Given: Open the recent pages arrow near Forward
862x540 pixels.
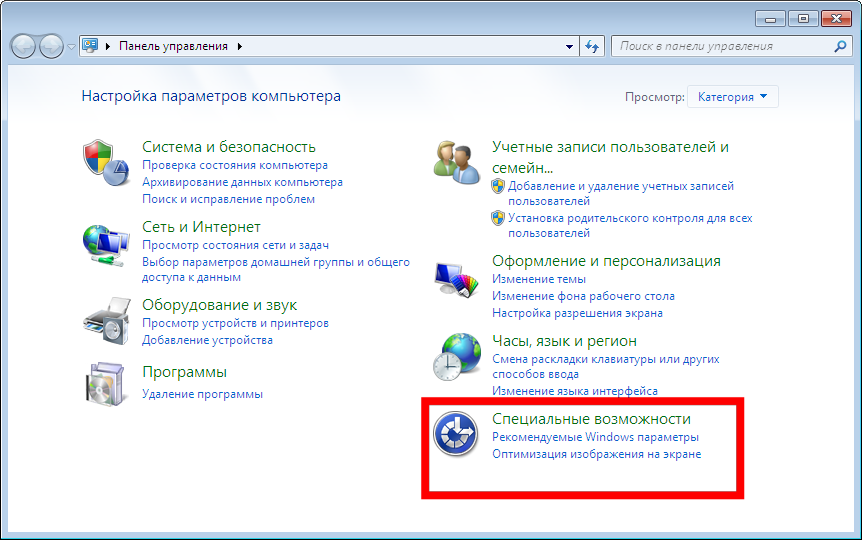Looking at the screenshot, I should point(71,47).
